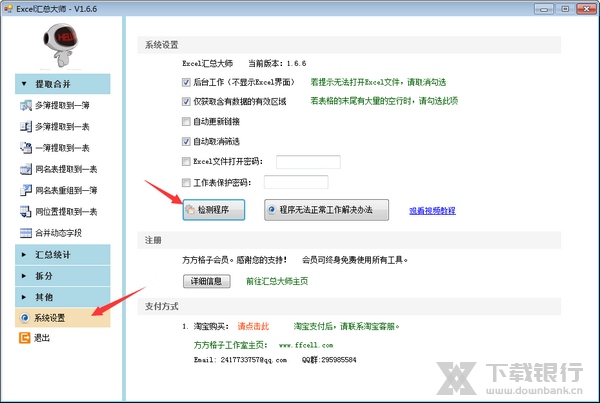Click 退出 to exit

[x=42, y=338]
